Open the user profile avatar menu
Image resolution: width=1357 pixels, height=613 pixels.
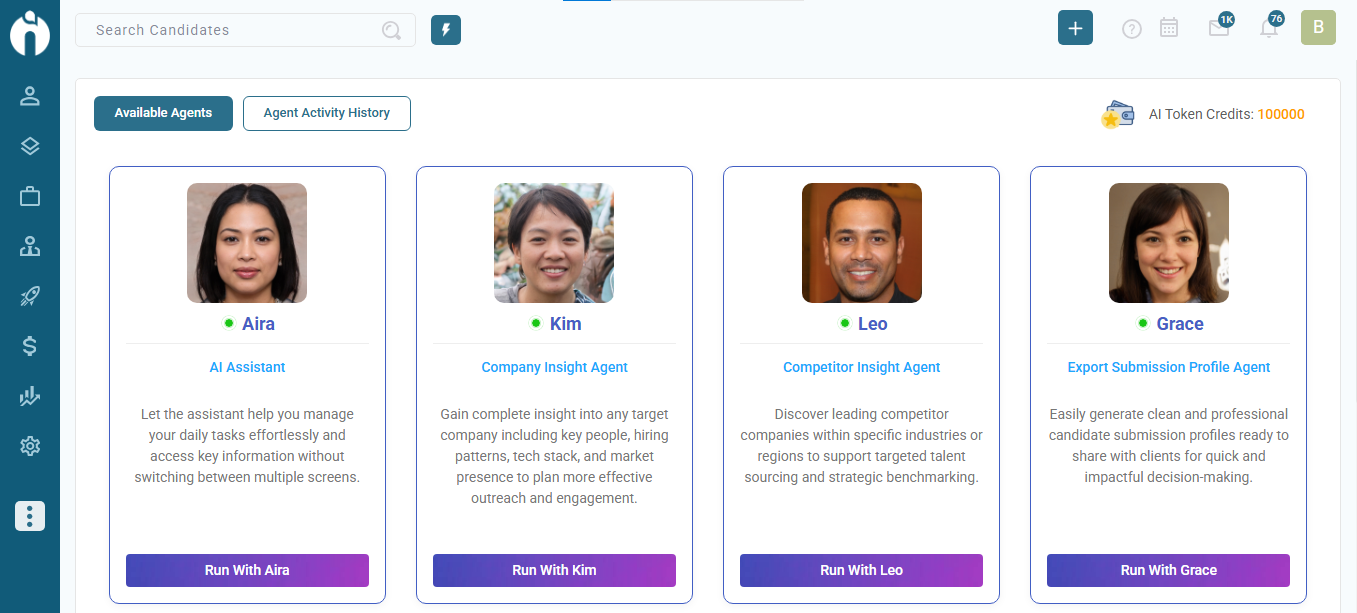pyautogui.click(x=1318, y=28)
